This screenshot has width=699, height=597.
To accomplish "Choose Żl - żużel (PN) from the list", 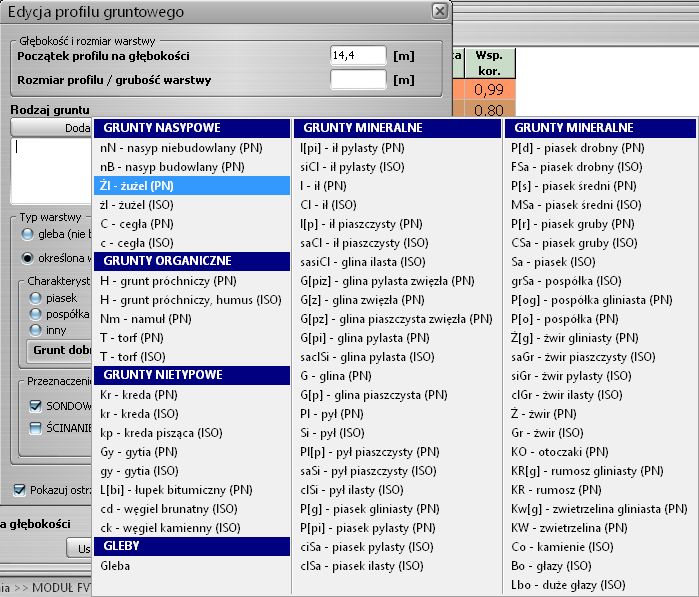I will tap(137, 185).
